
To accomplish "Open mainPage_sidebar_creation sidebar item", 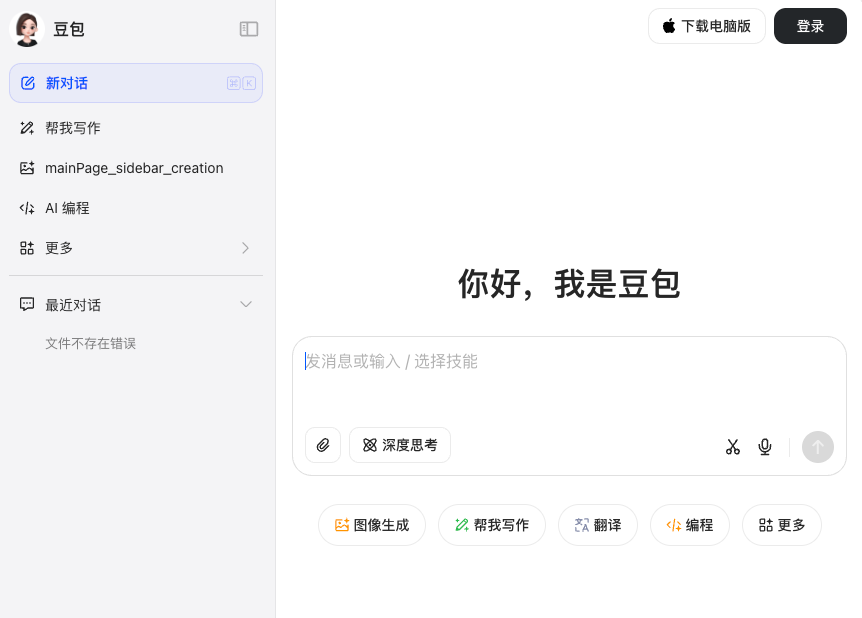I will click(x=136, y=168).
